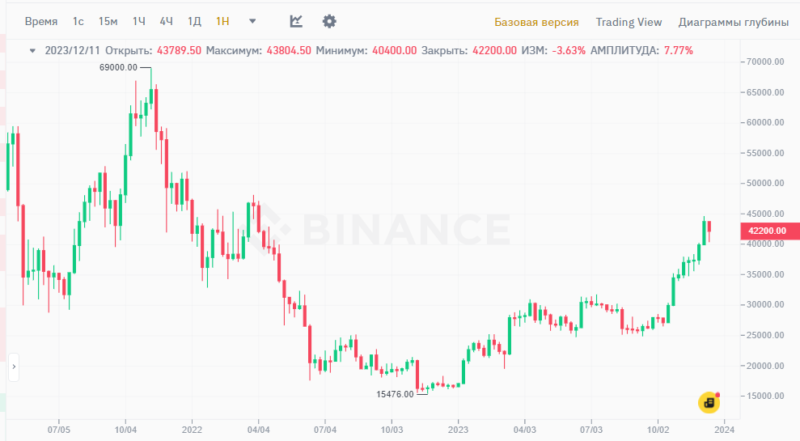Select the 1Ч interval

click(139, 21)
